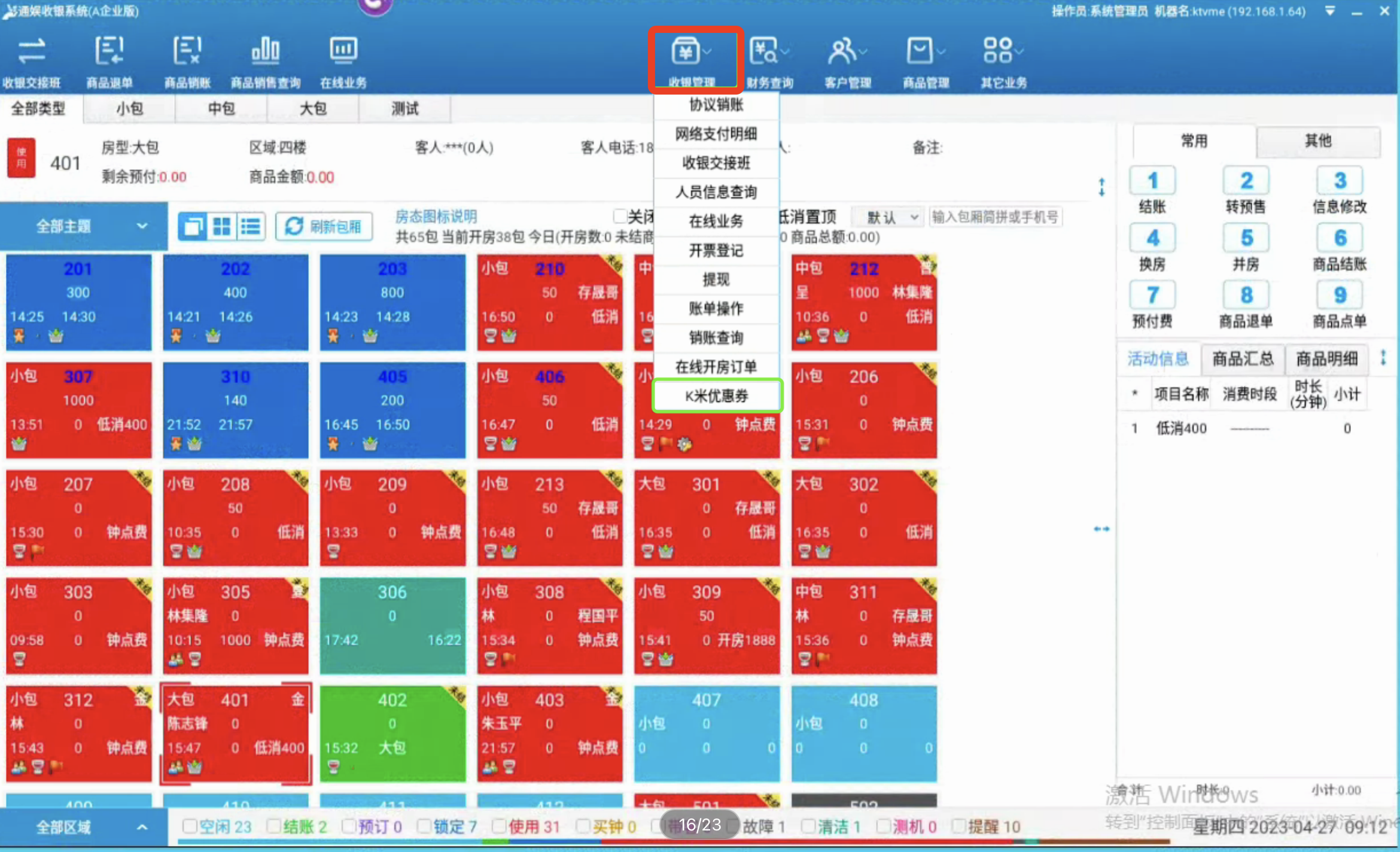Click the vertical resize arrow beside room info
The width and height of the screenshot is (1400, 852).
click(x=1101, y=187)
